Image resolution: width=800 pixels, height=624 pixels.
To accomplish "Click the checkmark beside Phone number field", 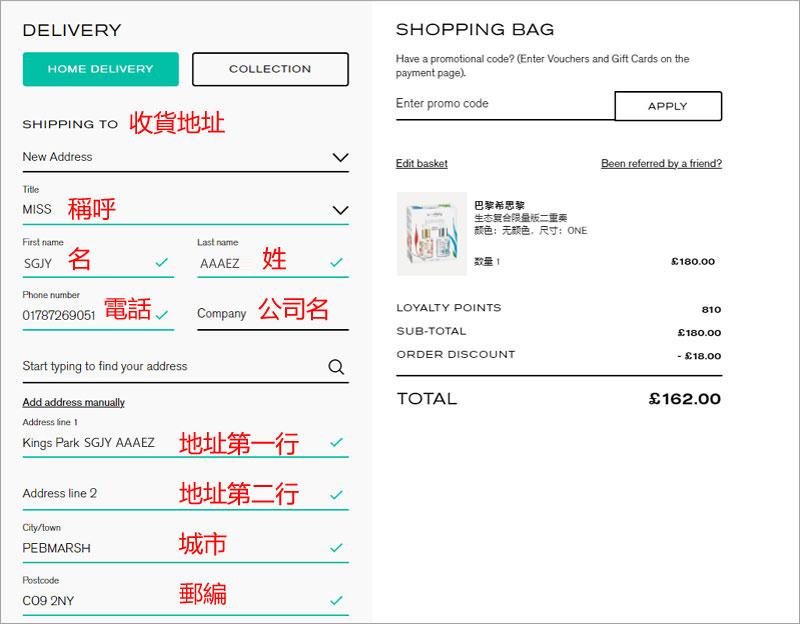I will click(161, 315).
